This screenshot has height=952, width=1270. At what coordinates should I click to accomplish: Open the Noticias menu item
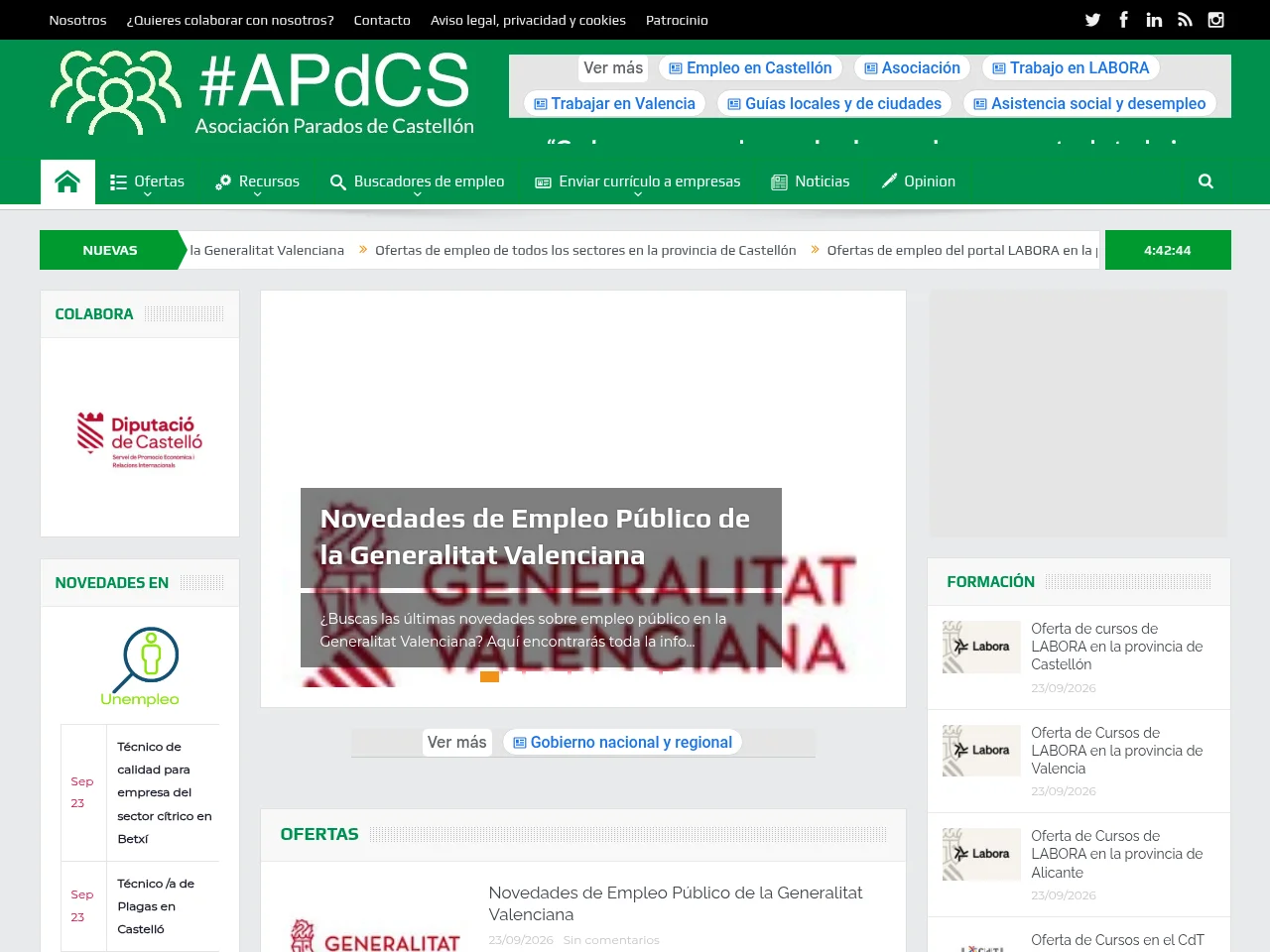(811, 181)
